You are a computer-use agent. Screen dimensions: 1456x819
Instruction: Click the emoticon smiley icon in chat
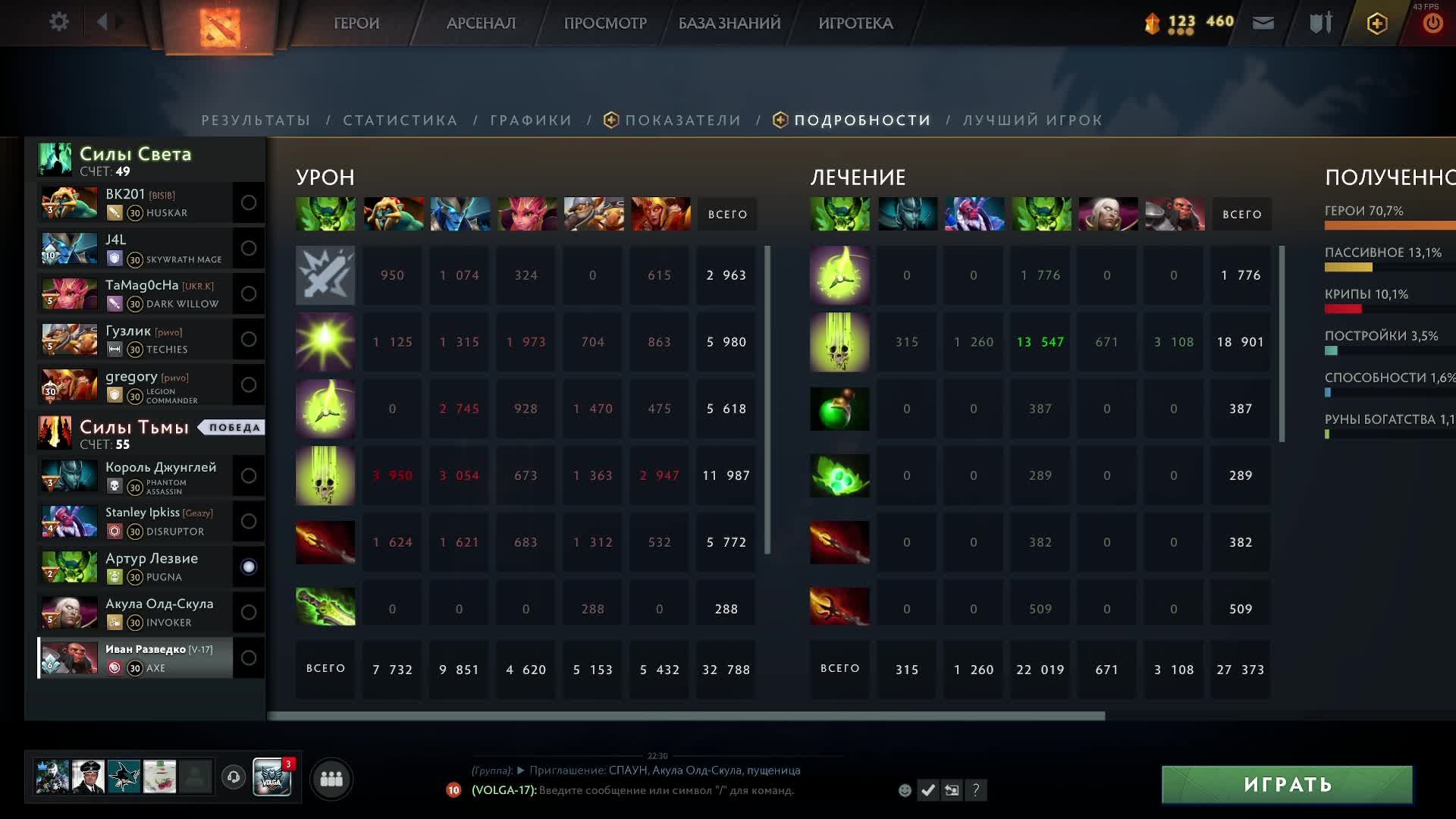[905, 790]
